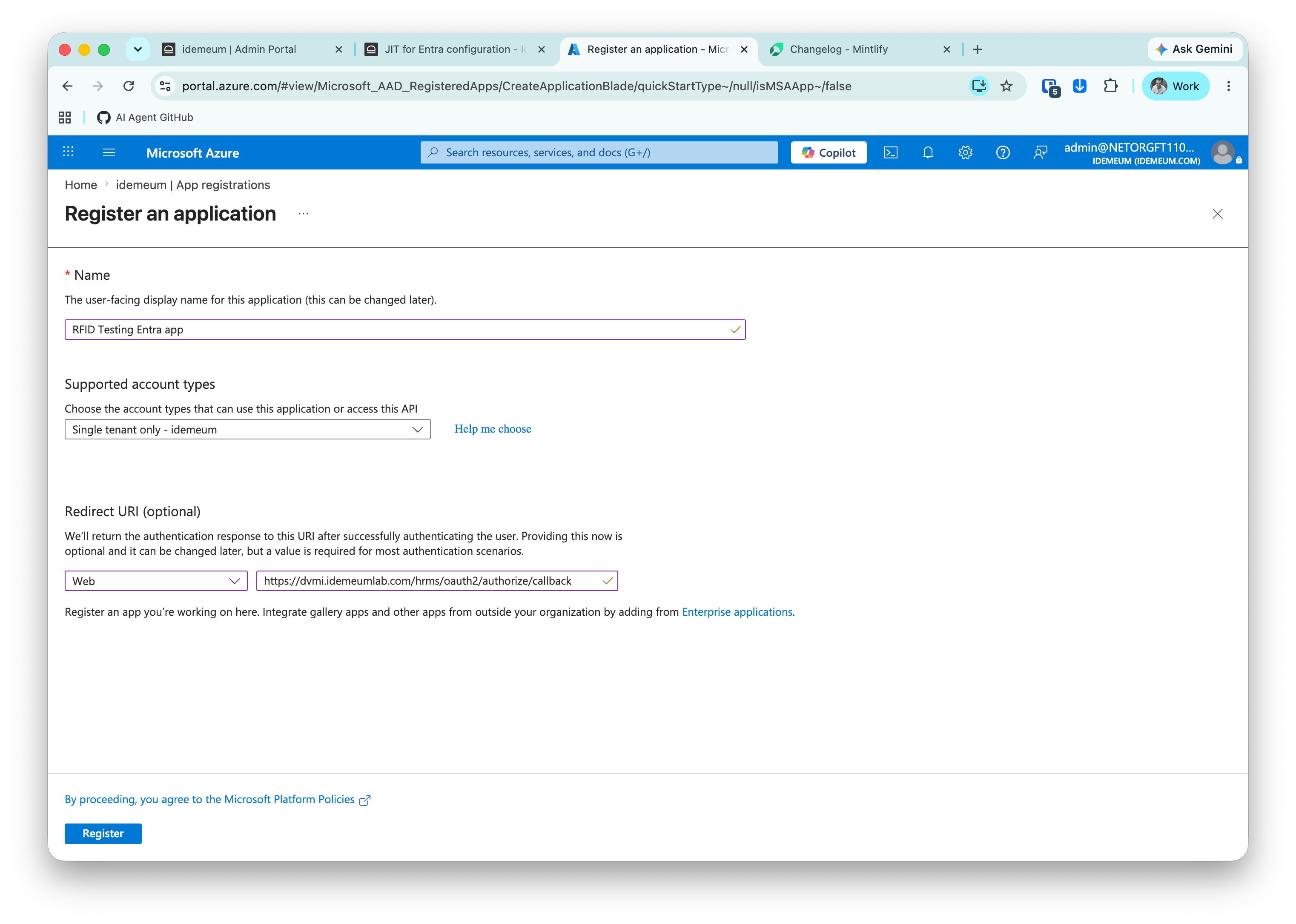The width and height of the screenshot is (1296, 924).
Task: Reload the Azure portal page
Action: point(129,86)
